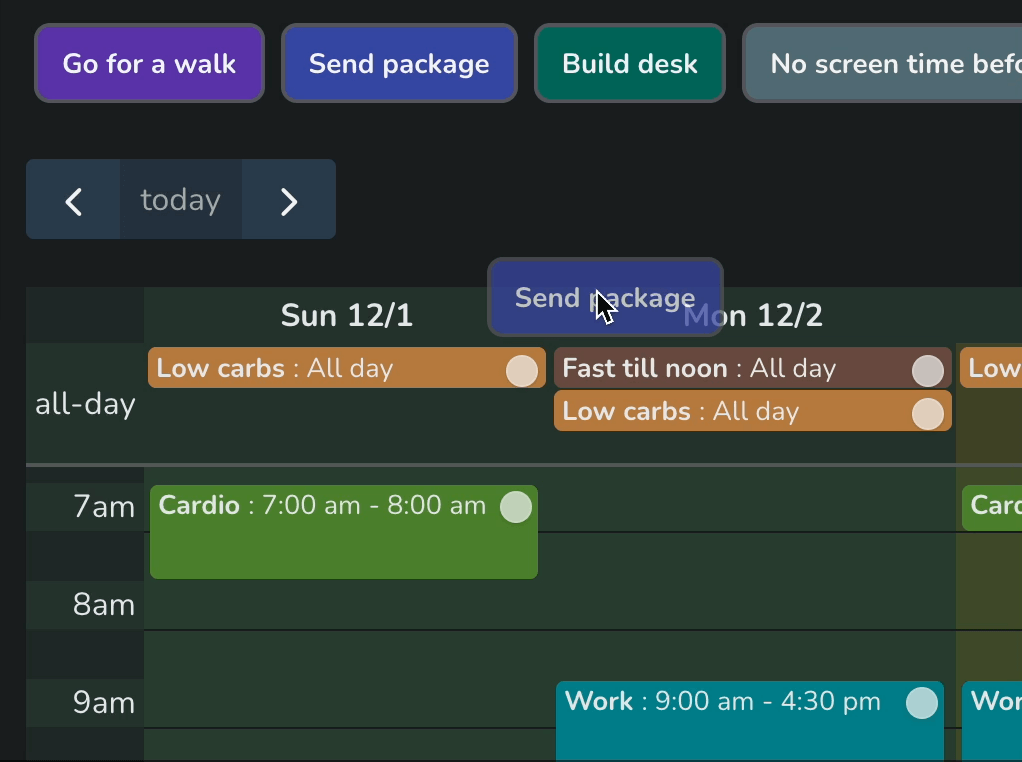The width and height of the screenshot is (1022, 762).
Task: Open Monday's Work 9:00 am - 4:30 pm event
Action: [x=750, y=721]
